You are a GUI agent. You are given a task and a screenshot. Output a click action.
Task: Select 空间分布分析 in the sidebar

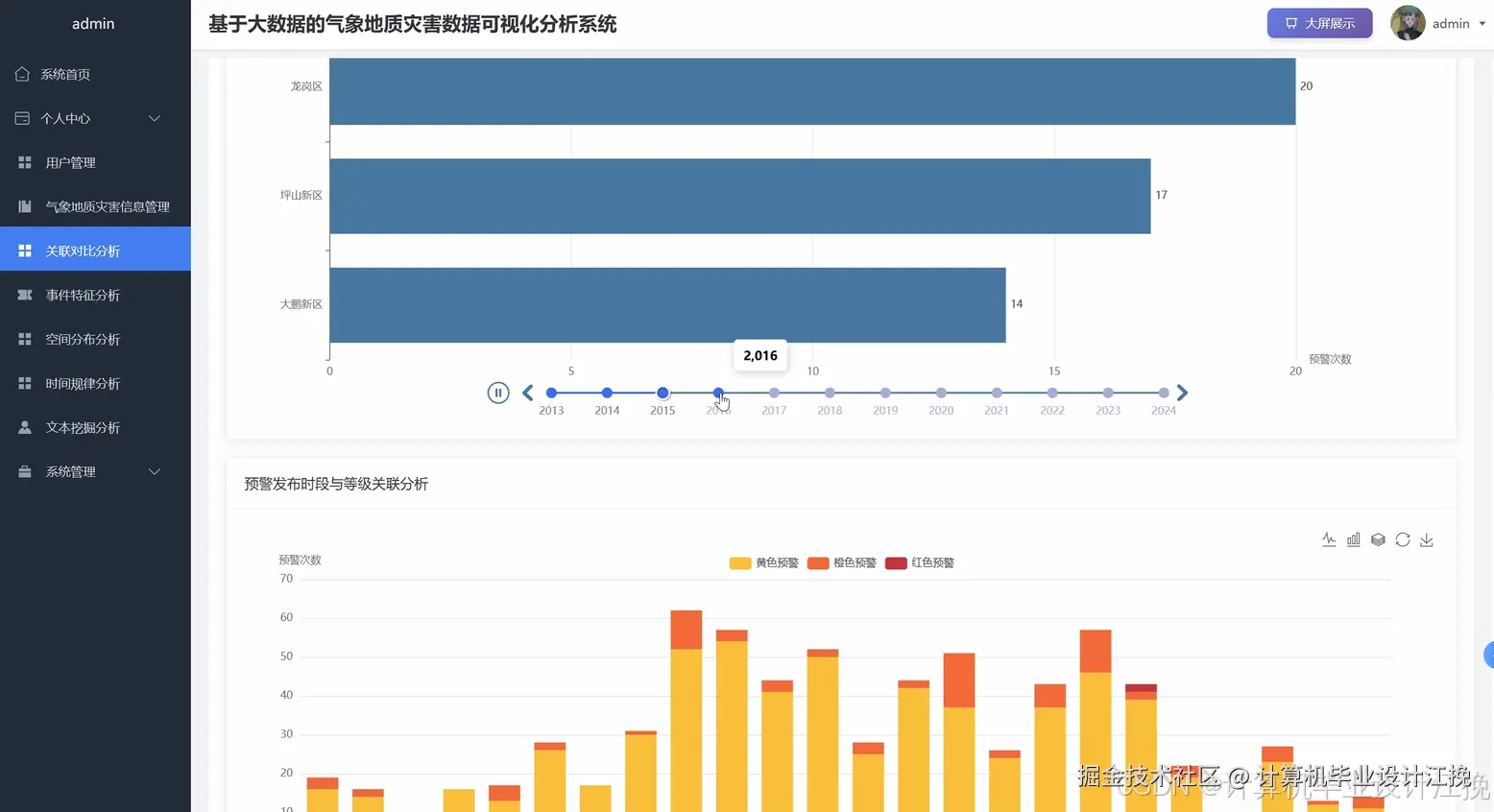[x=95, y=339]
